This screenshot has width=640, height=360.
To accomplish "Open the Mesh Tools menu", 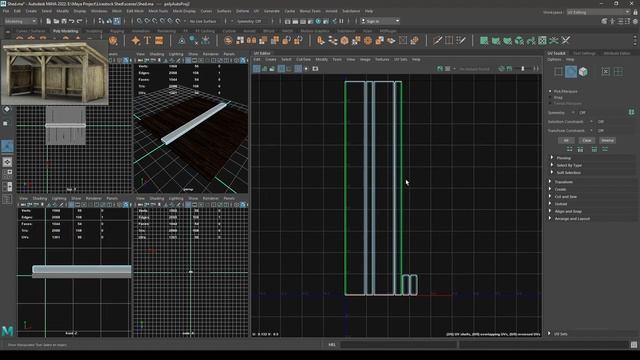I will (x=158, y=11).
